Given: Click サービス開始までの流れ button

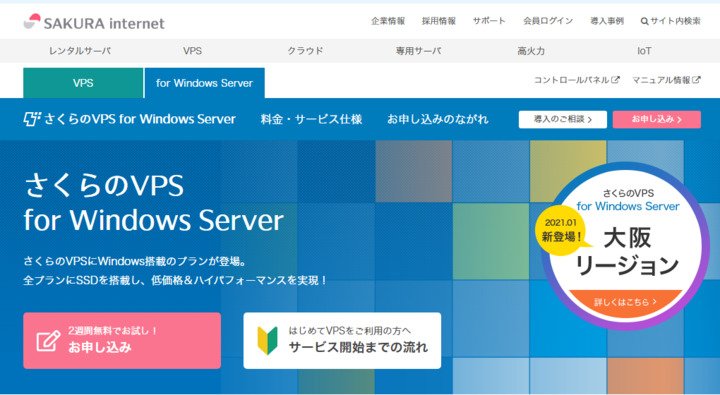Looking at the screenshot, I should click(x=342, y=340).
